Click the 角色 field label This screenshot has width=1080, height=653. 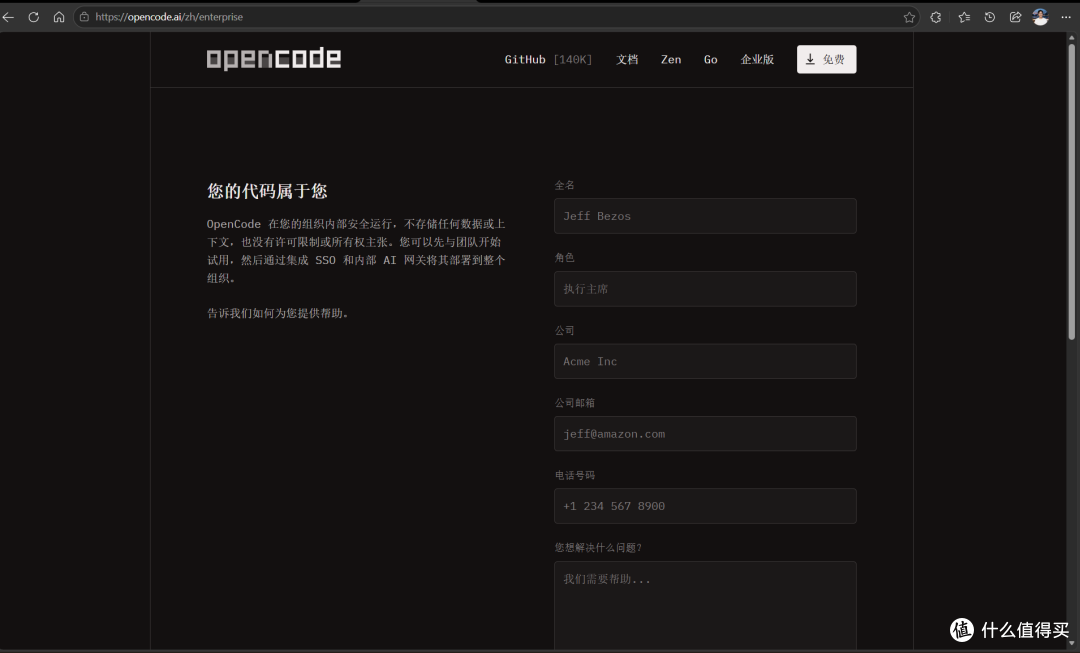(x=565, y=258)
